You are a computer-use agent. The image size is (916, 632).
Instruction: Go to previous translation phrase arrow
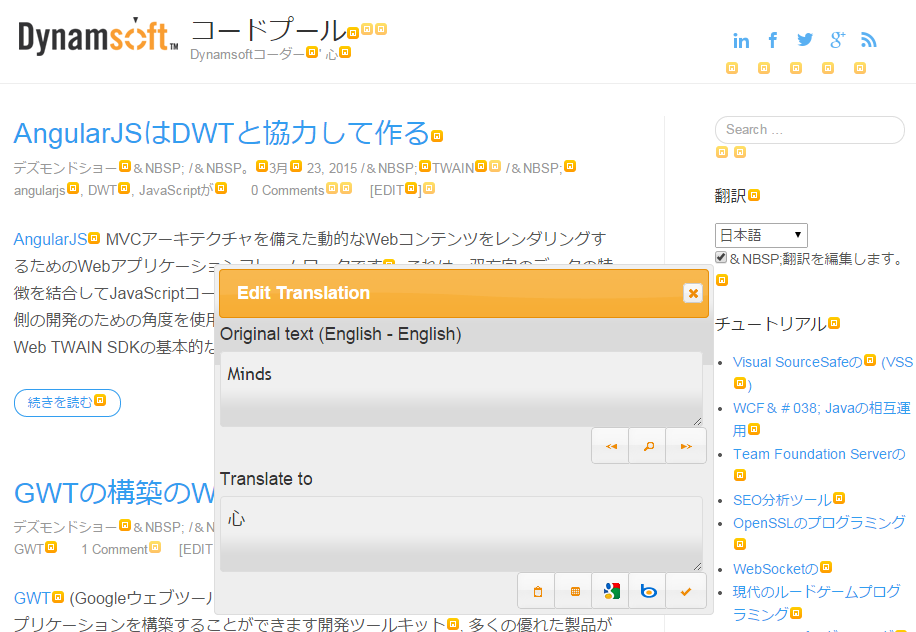[611, 446]
